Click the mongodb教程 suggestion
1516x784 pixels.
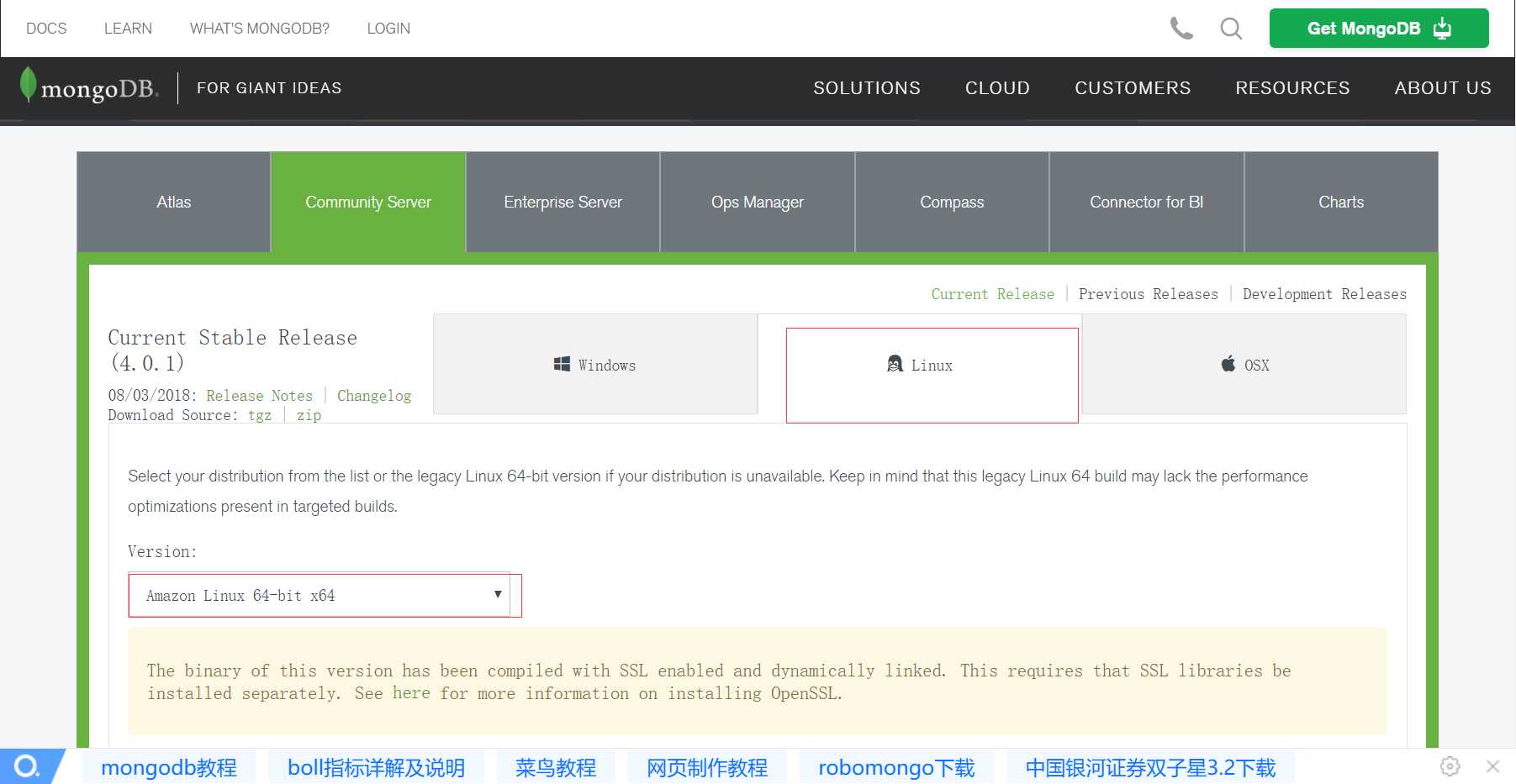point(169,767)
